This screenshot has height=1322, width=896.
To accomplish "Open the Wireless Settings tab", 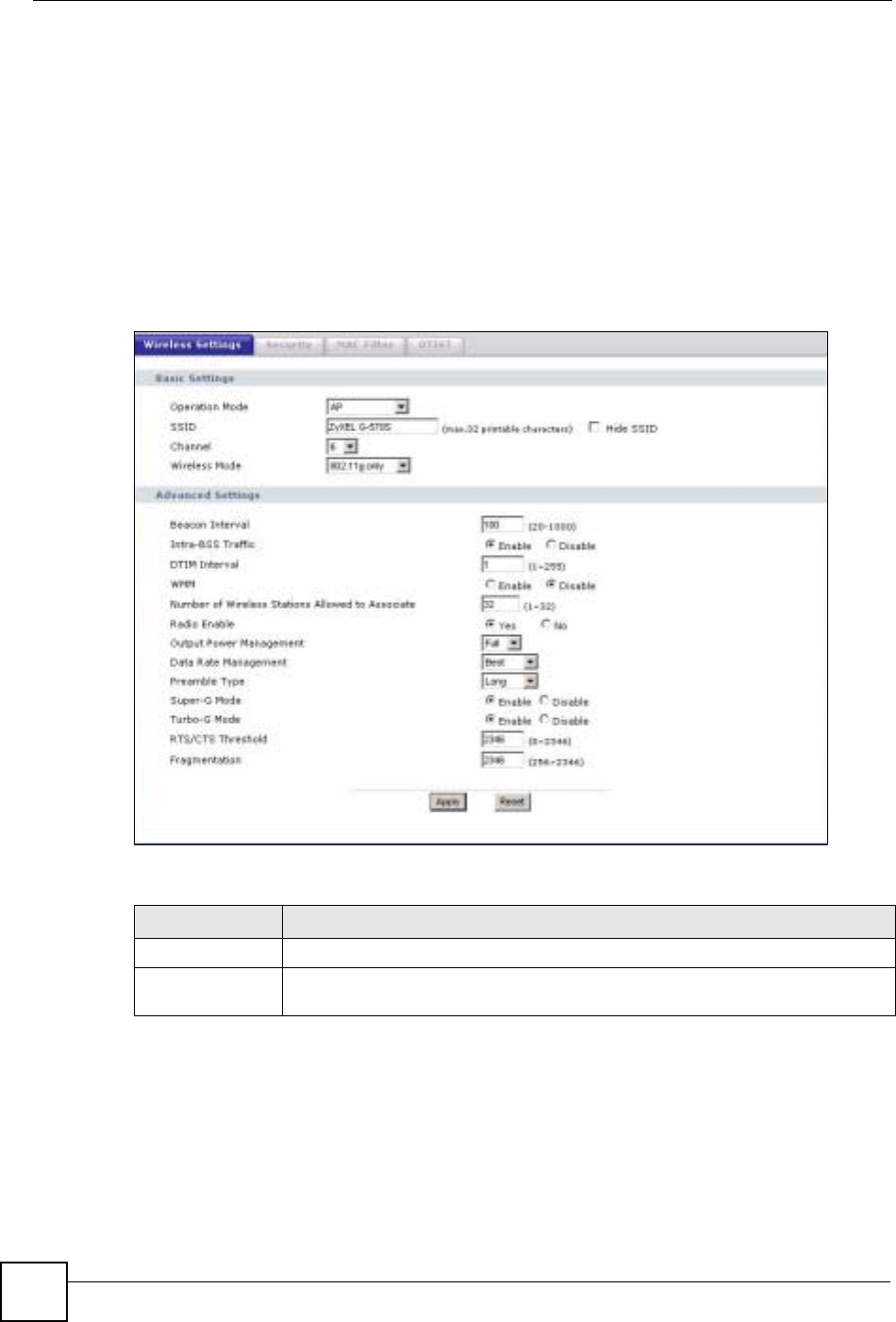I will point(194,345).
